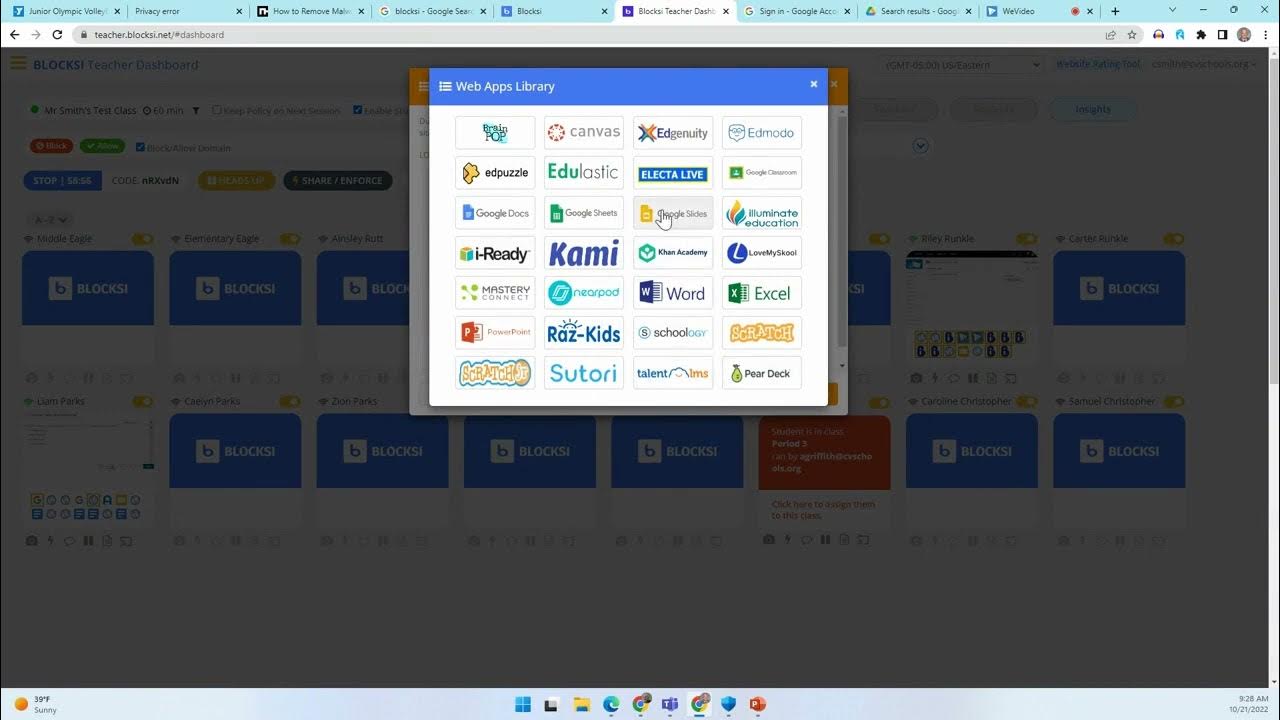Image resolution: width=1280 pixels, height=720 pixels.
Task: Open the Nearpod app tile
Action: 584,293
